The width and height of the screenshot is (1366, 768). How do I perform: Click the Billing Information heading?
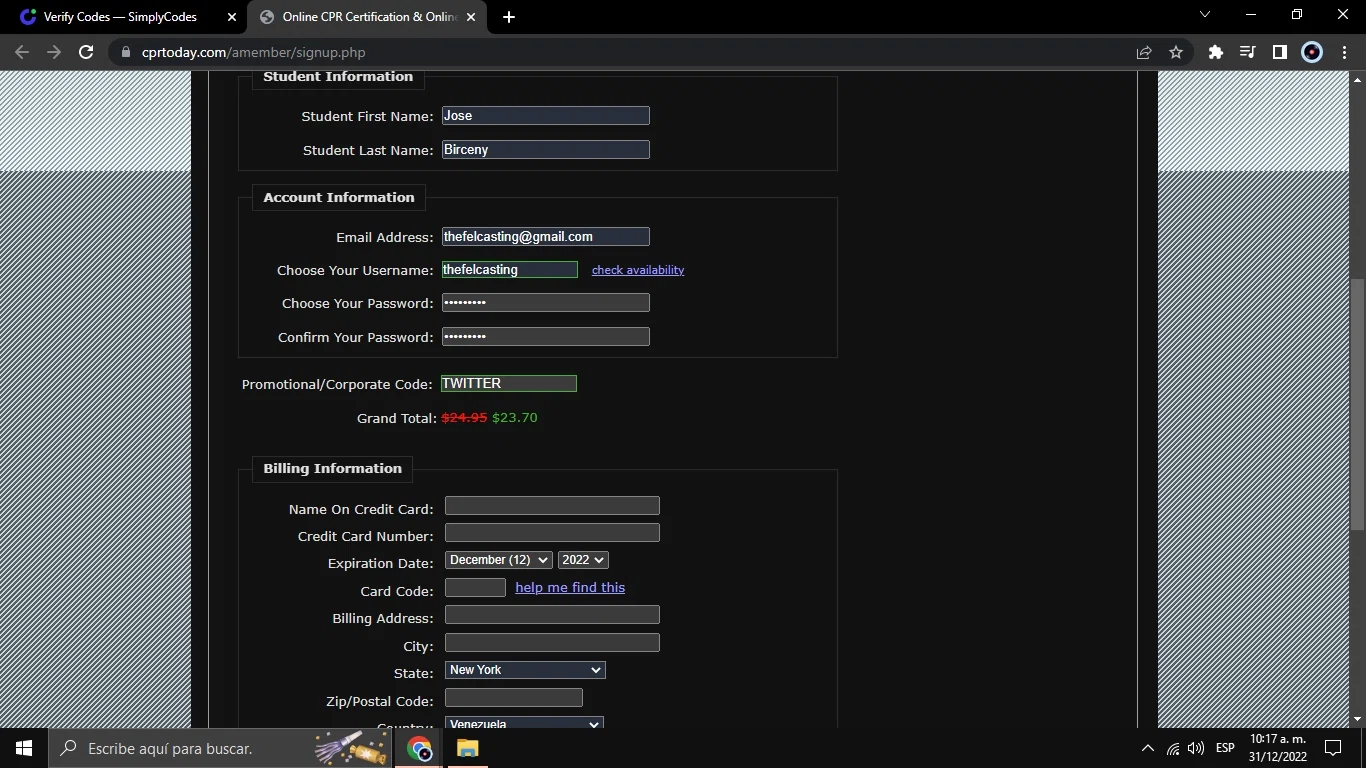pos(333,468)
